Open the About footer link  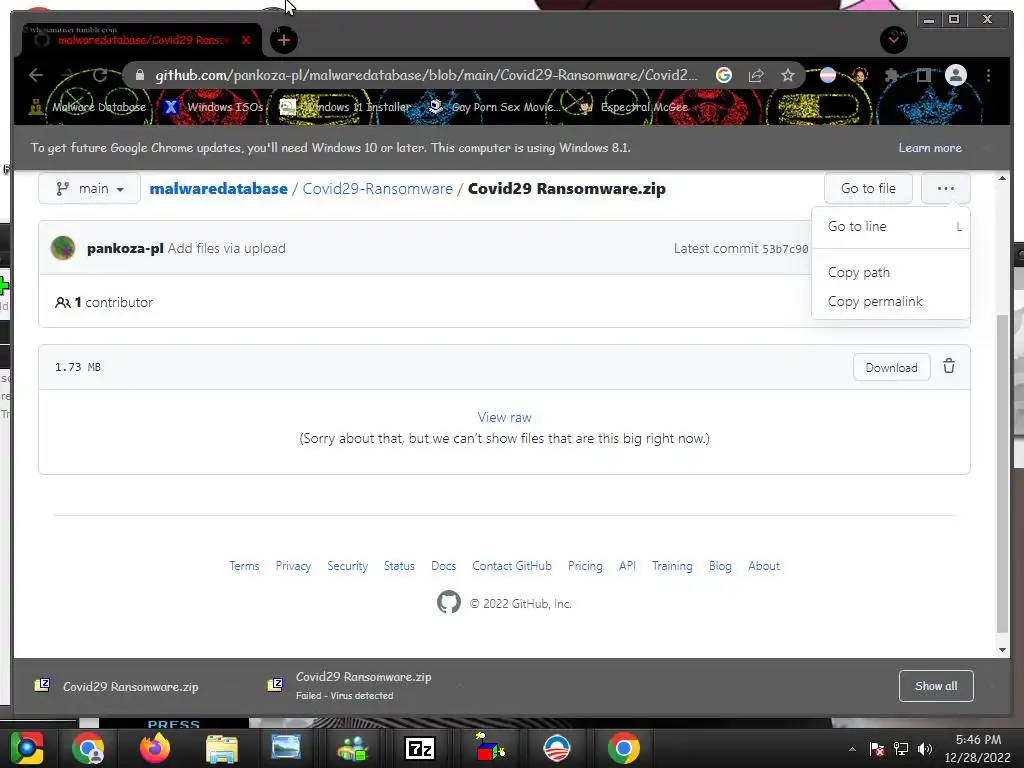coord(764,566)
